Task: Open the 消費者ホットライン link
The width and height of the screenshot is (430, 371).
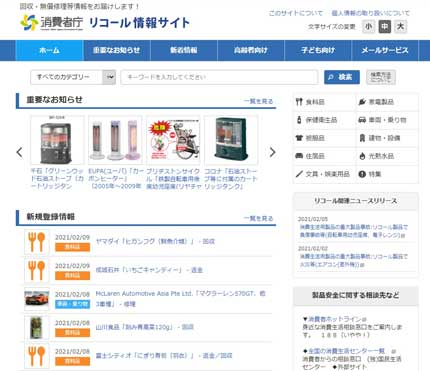Action: 334,319
